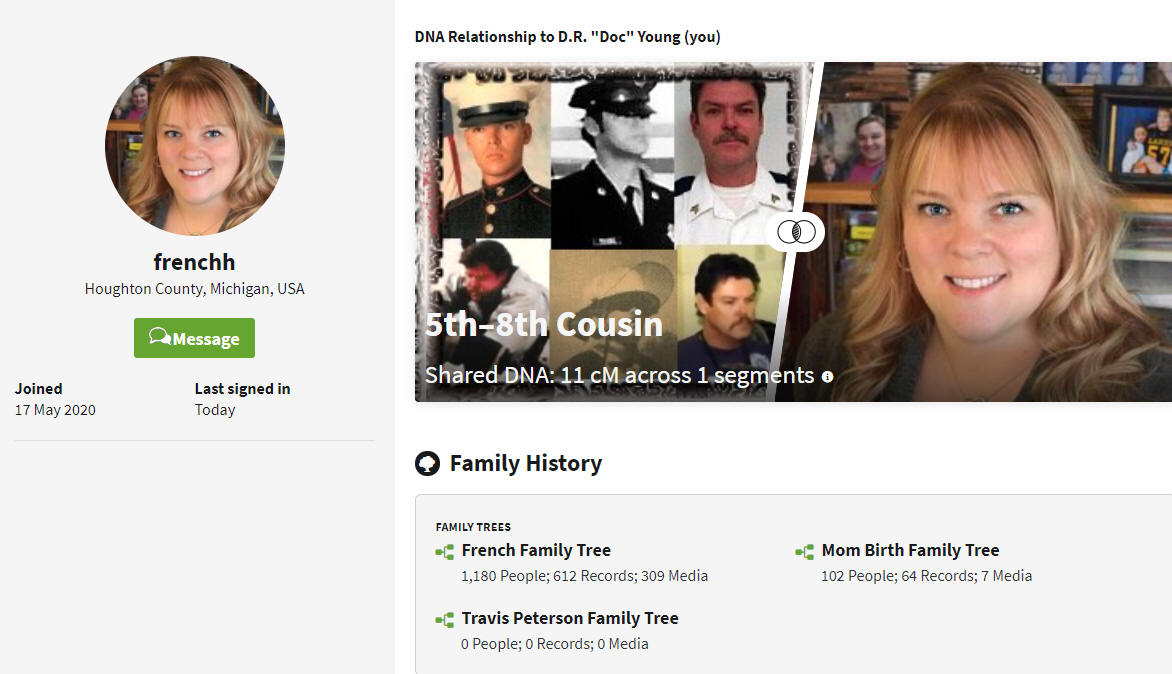Click the Family History section heading
1172x674 pixels.
point(525,463)
